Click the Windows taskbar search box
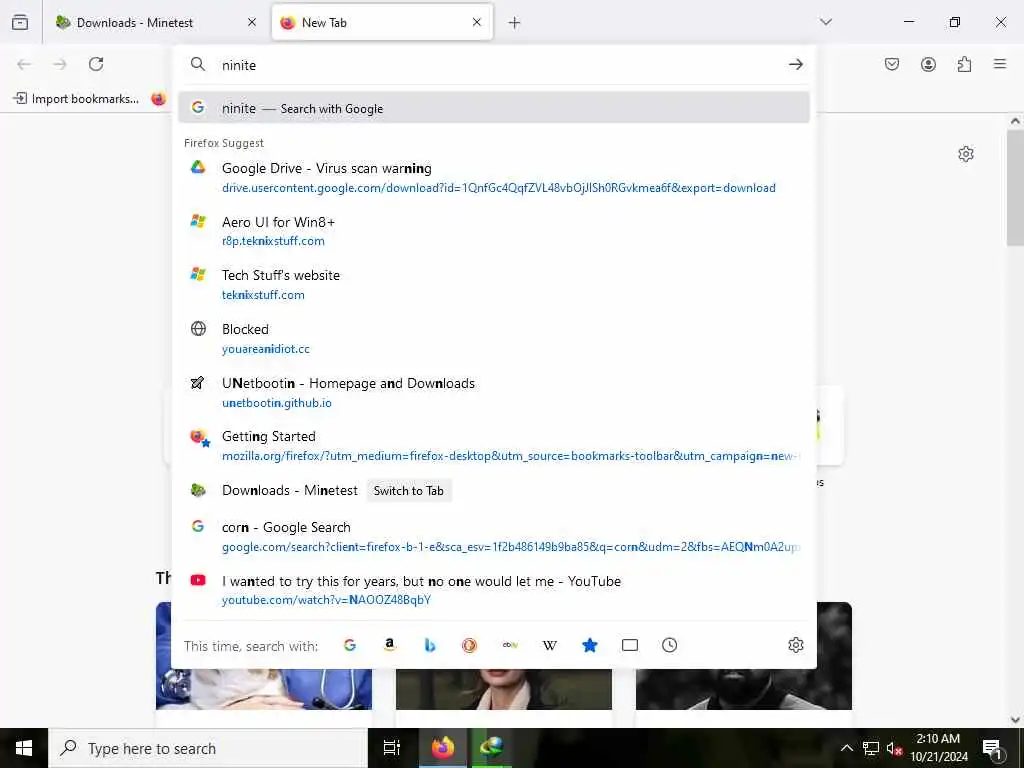This screenshot has height=768, width=1024. pyautogui.click(x=208, y=748)
